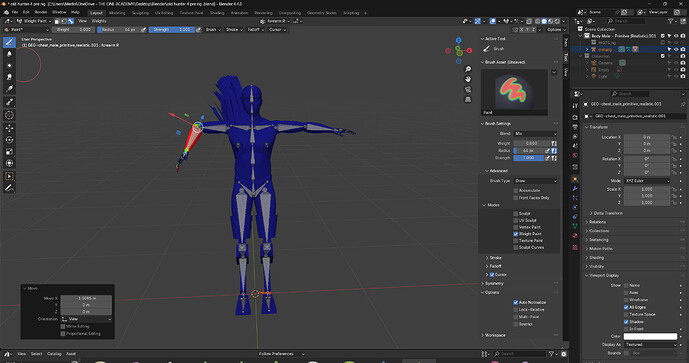Open the Physics properties tab

pyautogui.click(x=575, y=207)
